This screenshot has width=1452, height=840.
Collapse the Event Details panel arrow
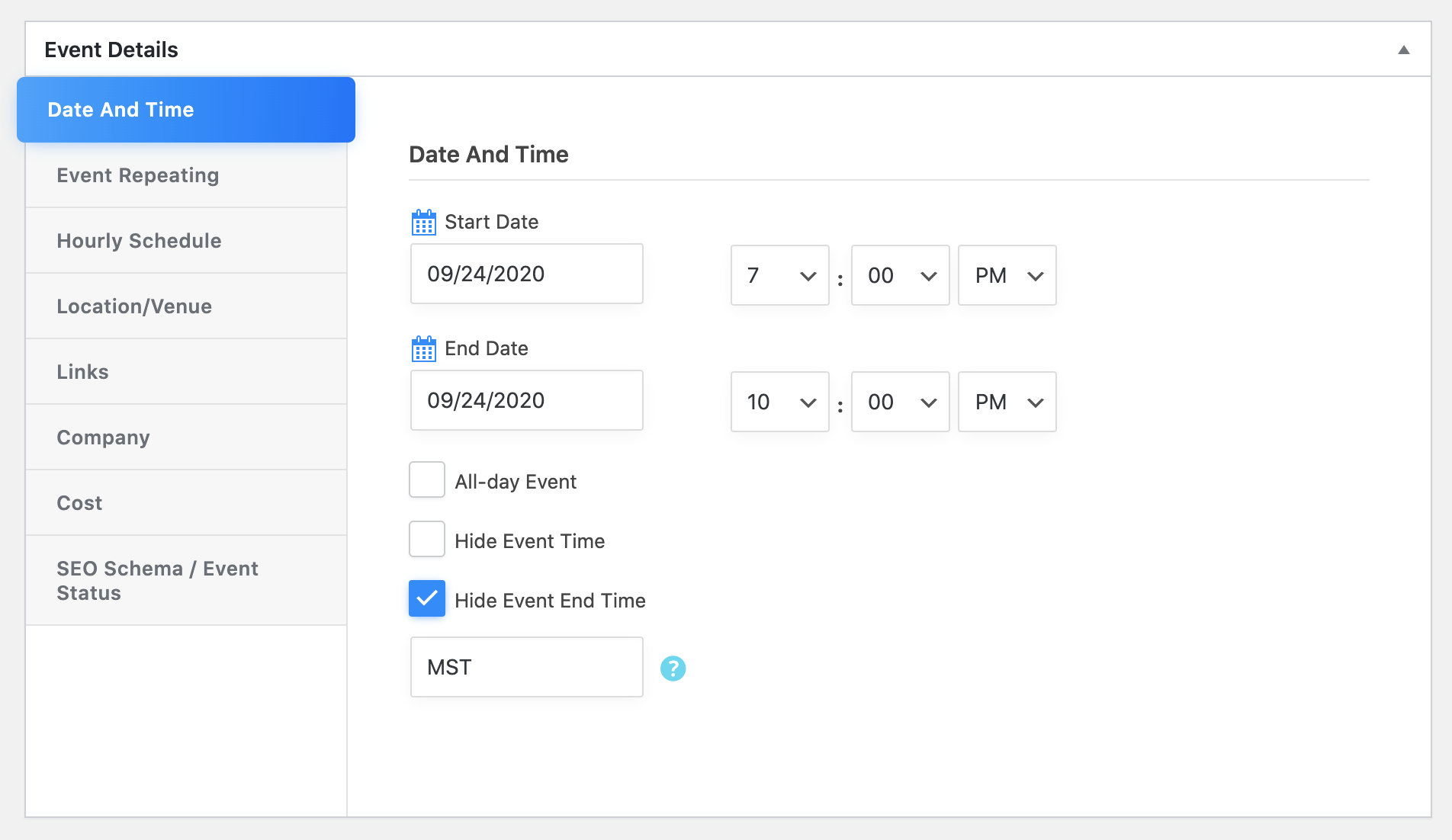(x=1403, y=50)
